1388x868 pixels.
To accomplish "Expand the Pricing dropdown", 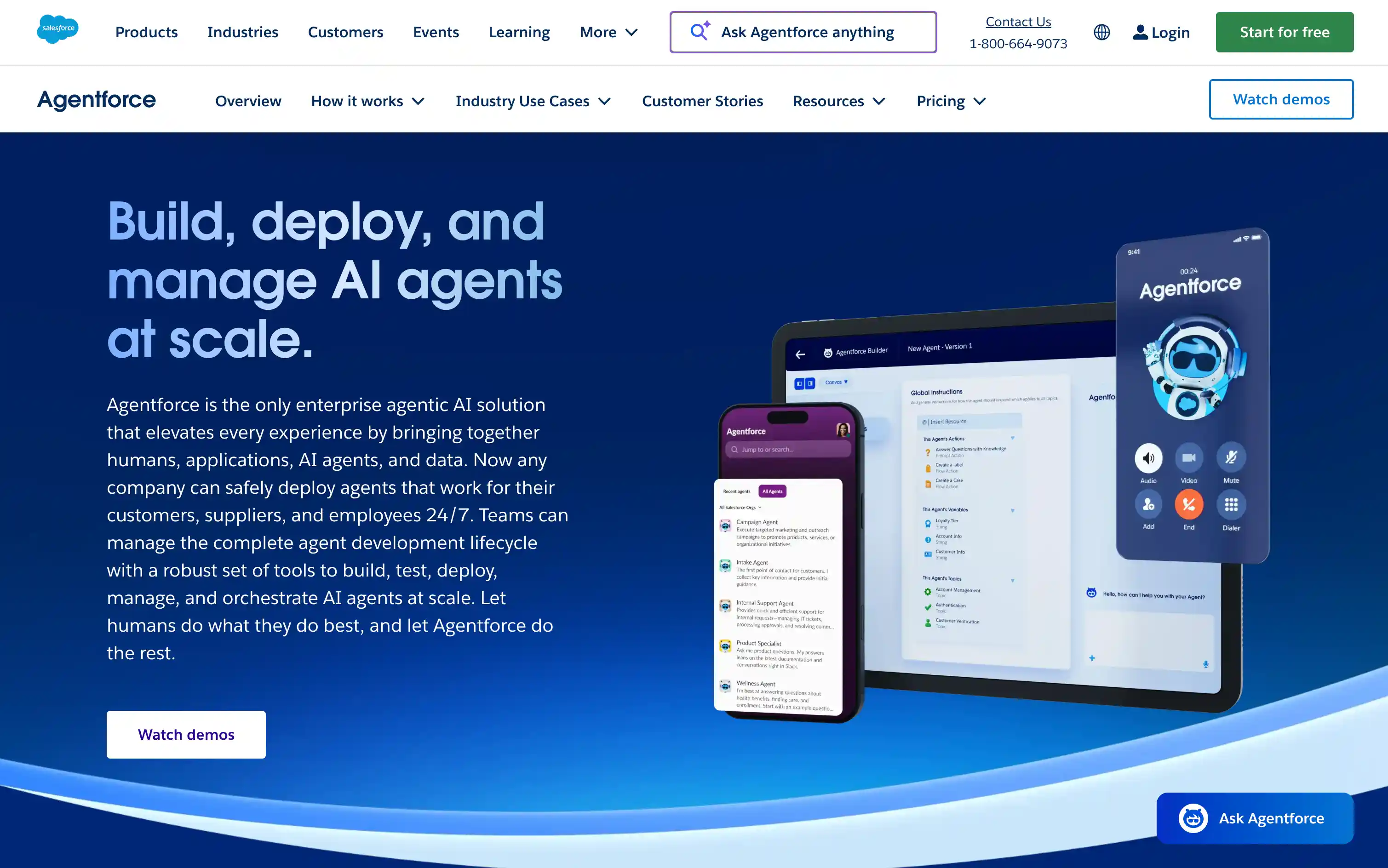I will point(951,101).
